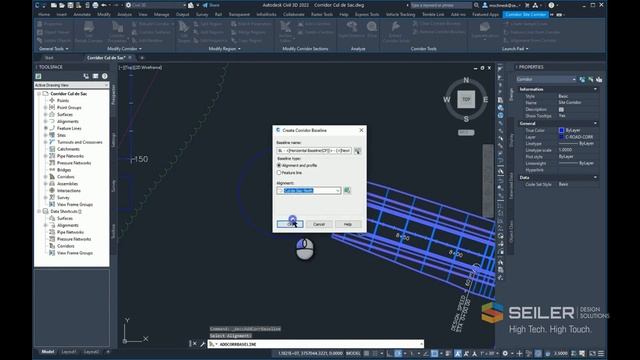Screen dimensions: 640x360
Task: Expand the Modify Corridor ribbon panel
Action: [124, 49]
